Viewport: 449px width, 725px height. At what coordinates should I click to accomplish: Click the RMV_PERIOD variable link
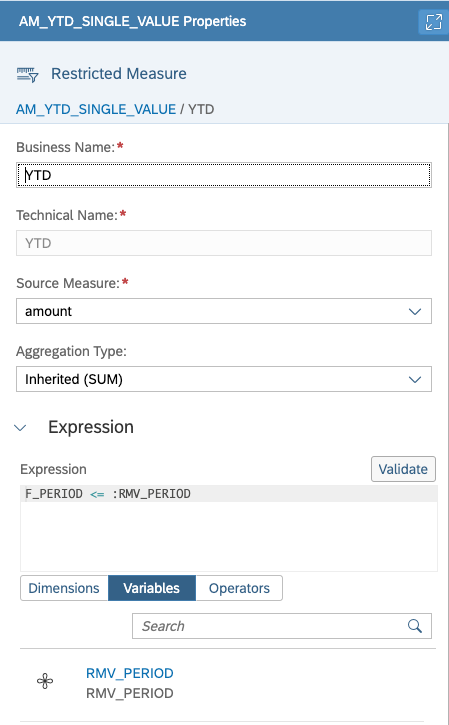point(129,673)
